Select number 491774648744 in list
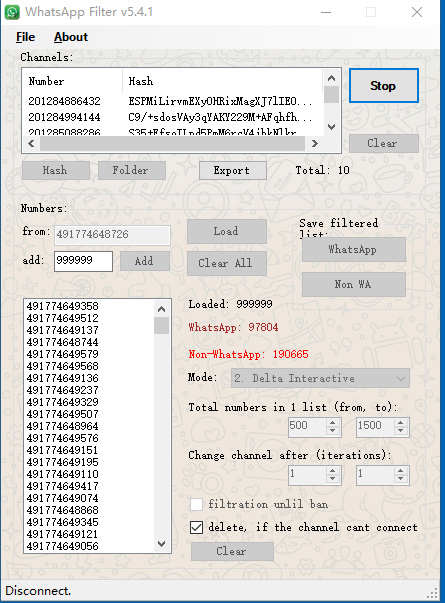Image resolution: width=445 pixels, height=603 pixels. pyautogui.click(x=62, y=342)
